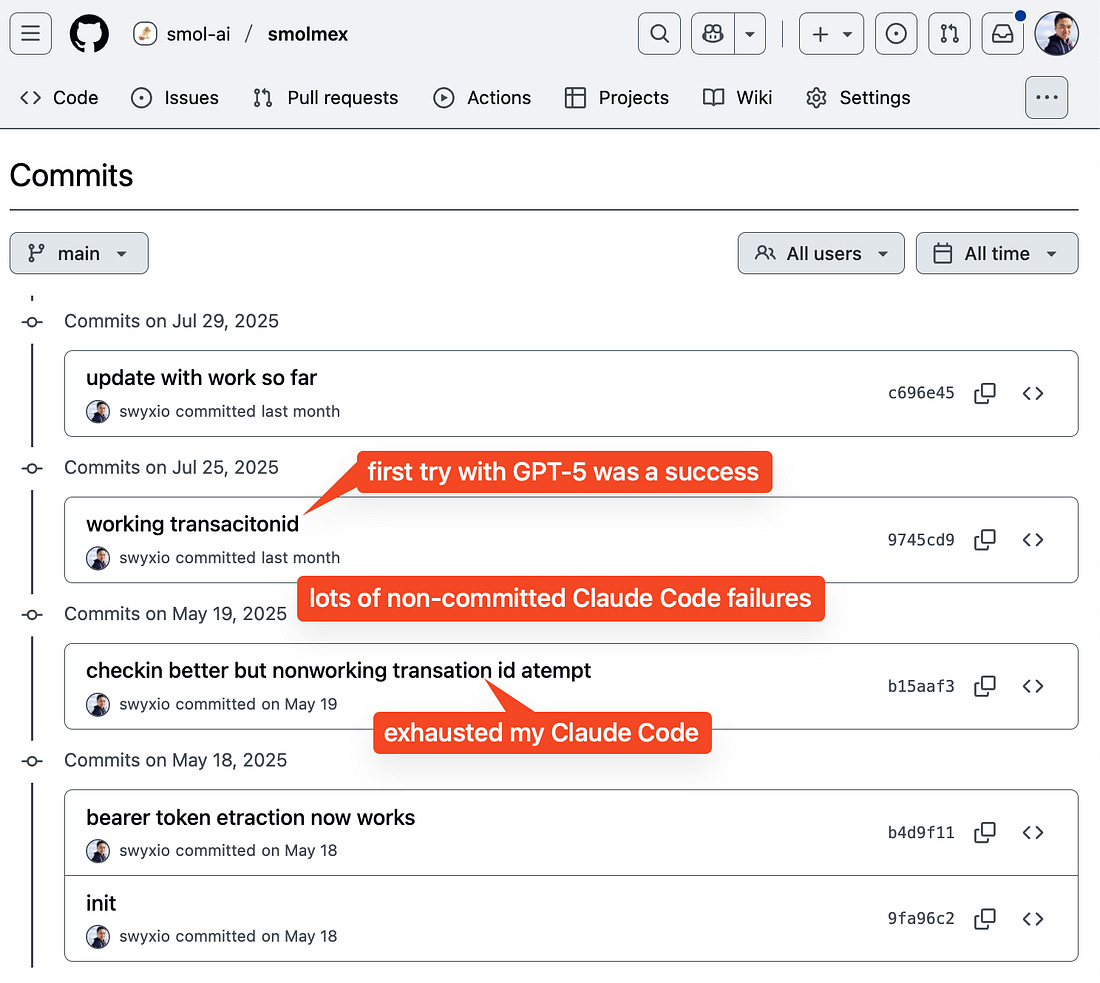Screen dimensions: 1100x983
Task: Copy full SHA for c696e45
Action: pos(985,394)
